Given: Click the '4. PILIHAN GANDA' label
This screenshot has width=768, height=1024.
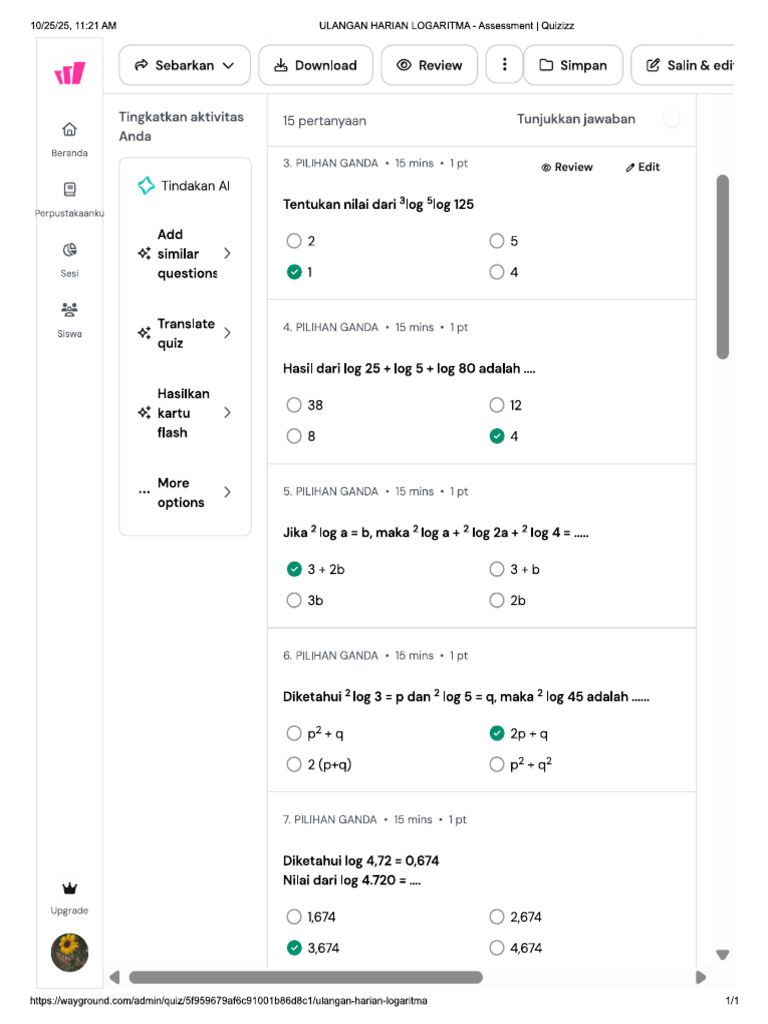Looking at the screenshot, I should (330, 327).
